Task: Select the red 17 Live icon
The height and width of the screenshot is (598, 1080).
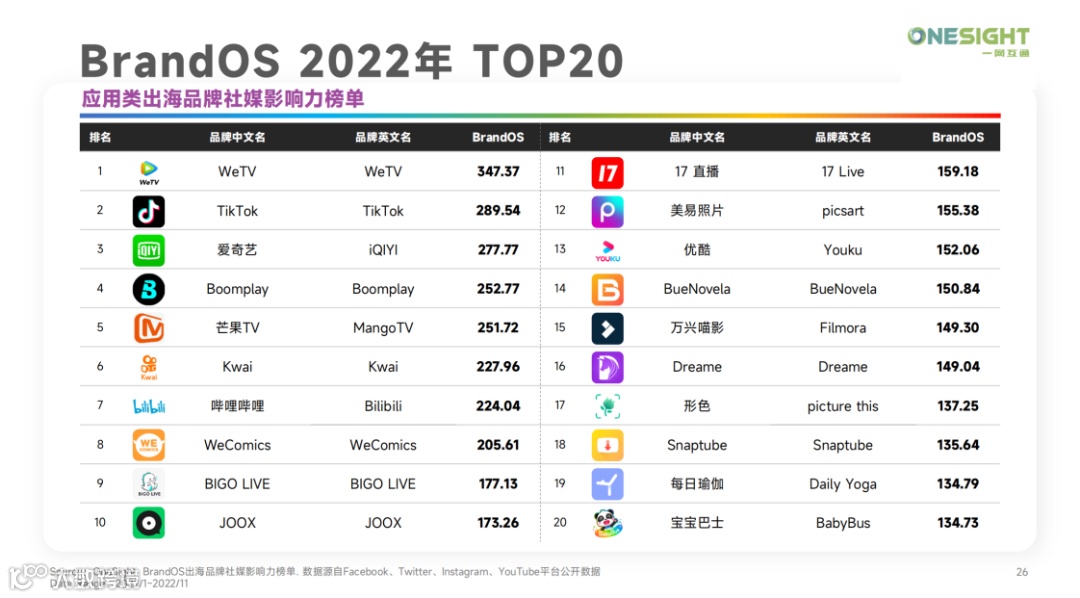Action: pos(608,173)
